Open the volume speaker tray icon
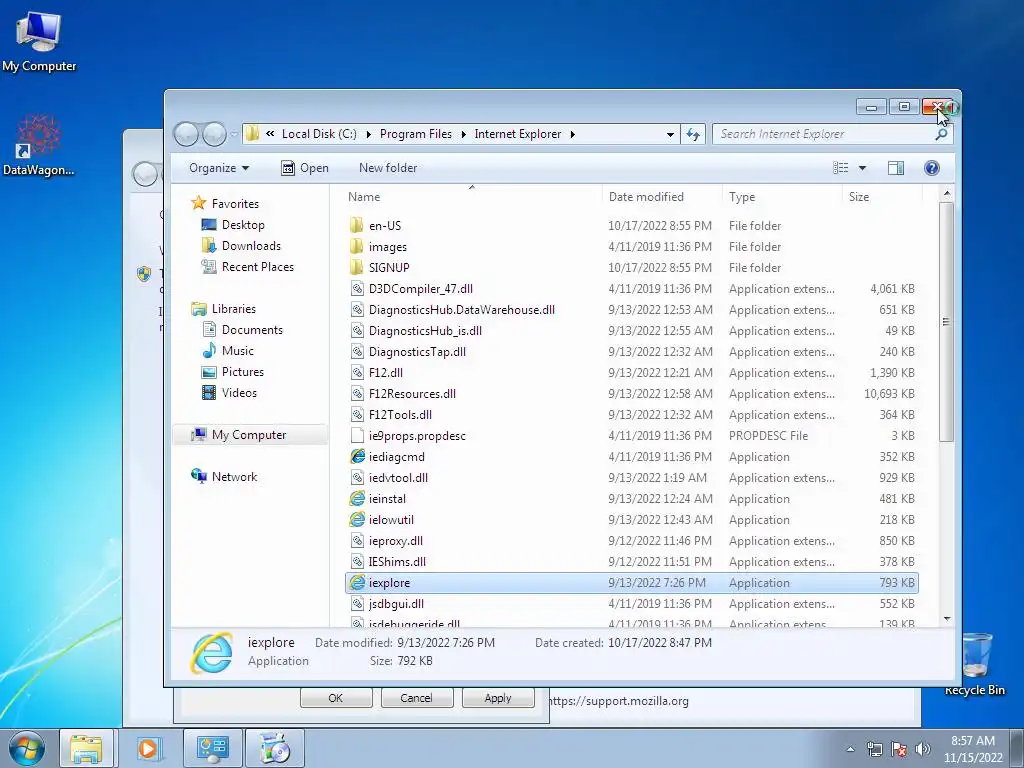This screenshot has width=1024, height=768. 923,749
